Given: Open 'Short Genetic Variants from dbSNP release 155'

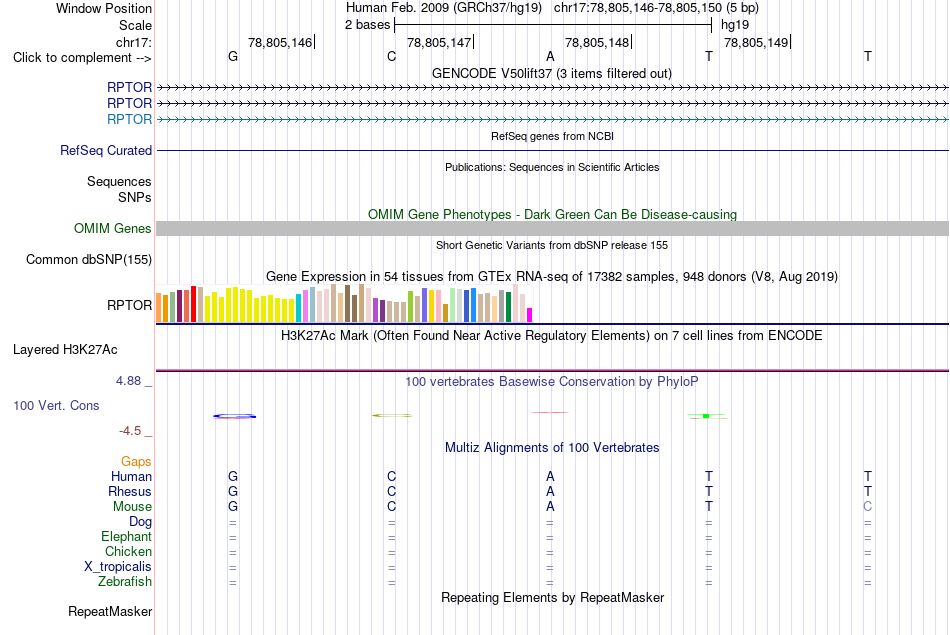Looking at the screenshot, I should (552, 245).
